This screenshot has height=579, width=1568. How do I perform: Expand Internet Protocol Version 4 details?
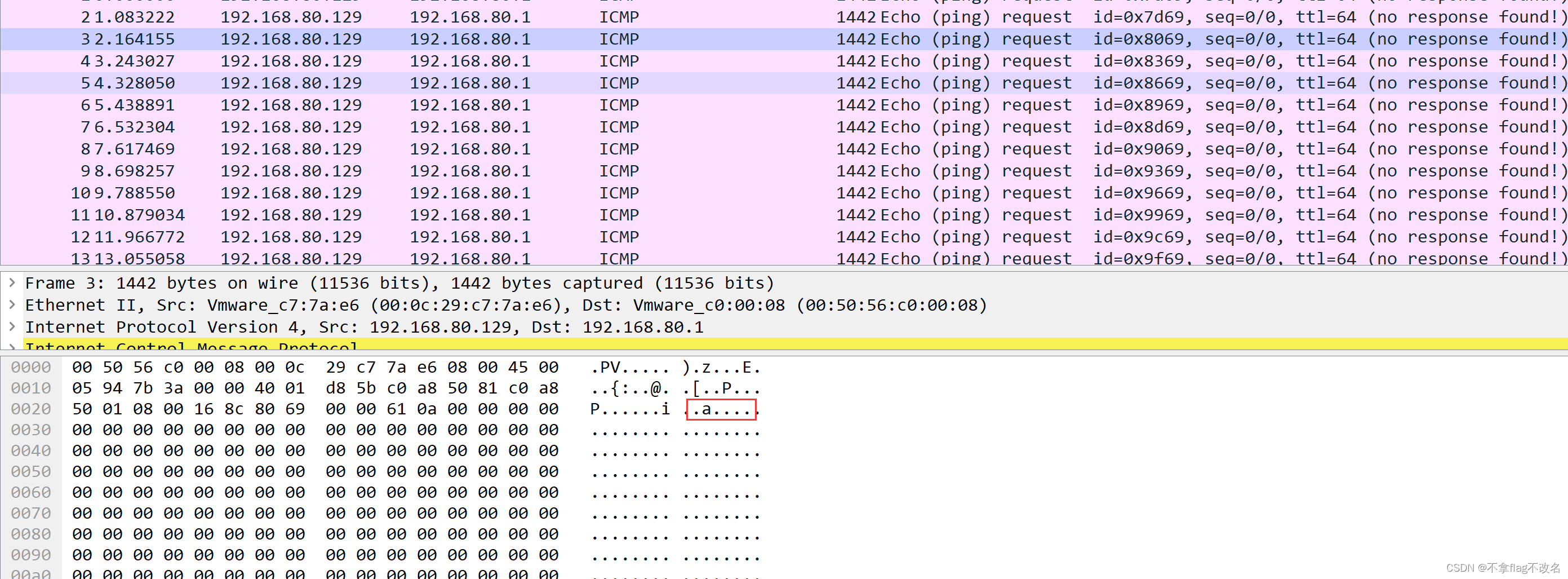12,327
